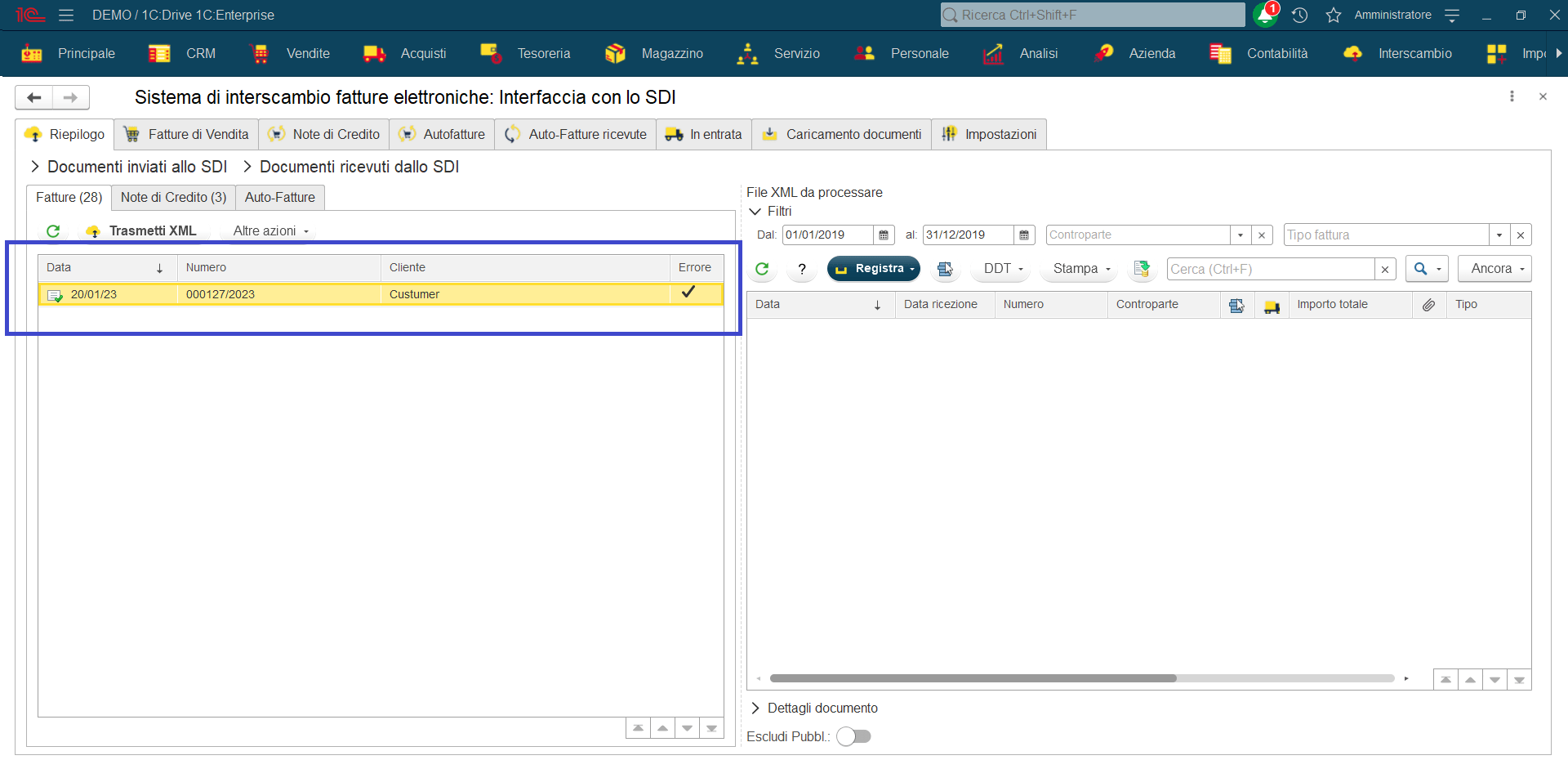Switch to Impostazioni tab

point(989,134)
